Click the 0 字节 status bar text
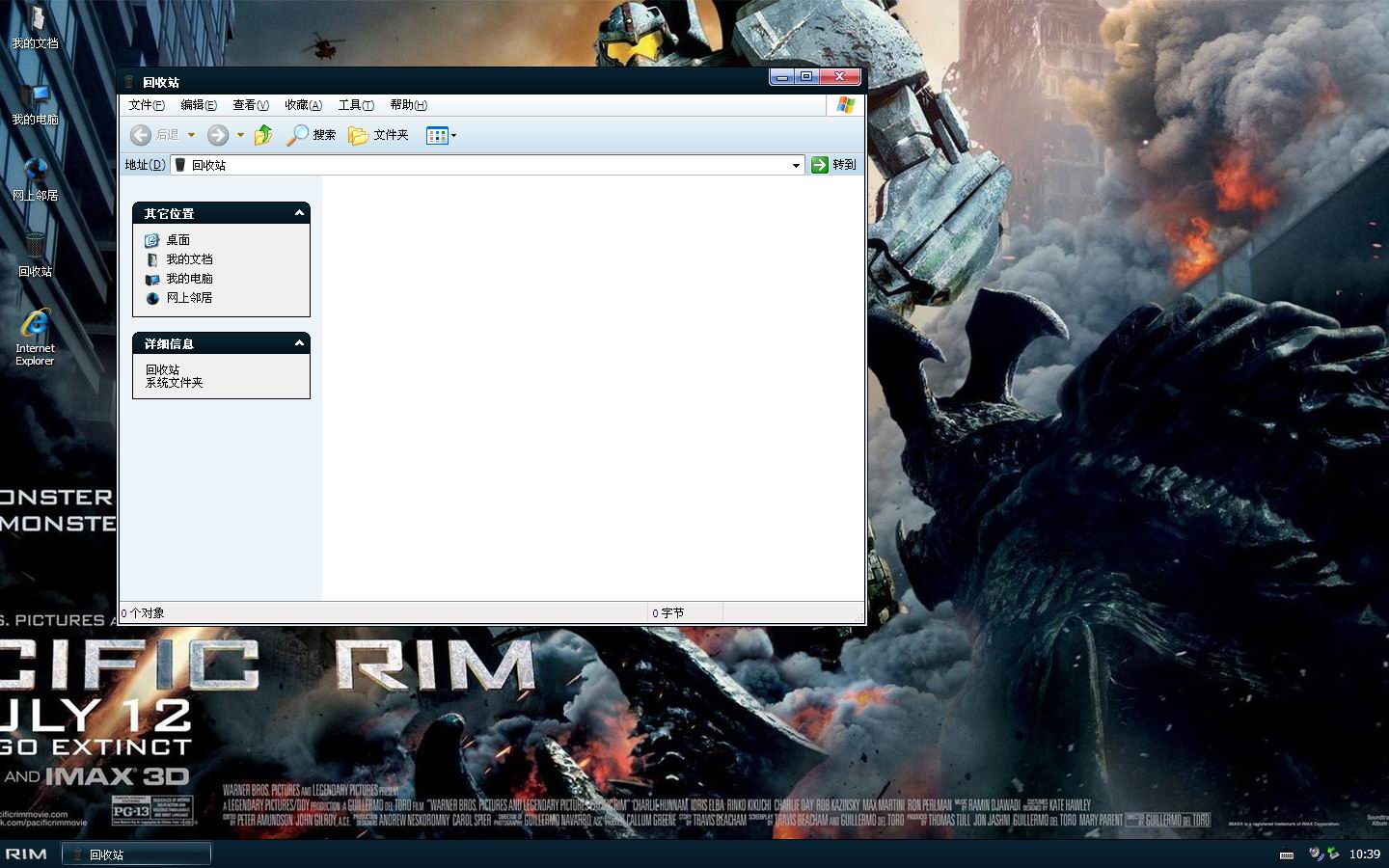1389x868 pixels. (x=668, y=613)
